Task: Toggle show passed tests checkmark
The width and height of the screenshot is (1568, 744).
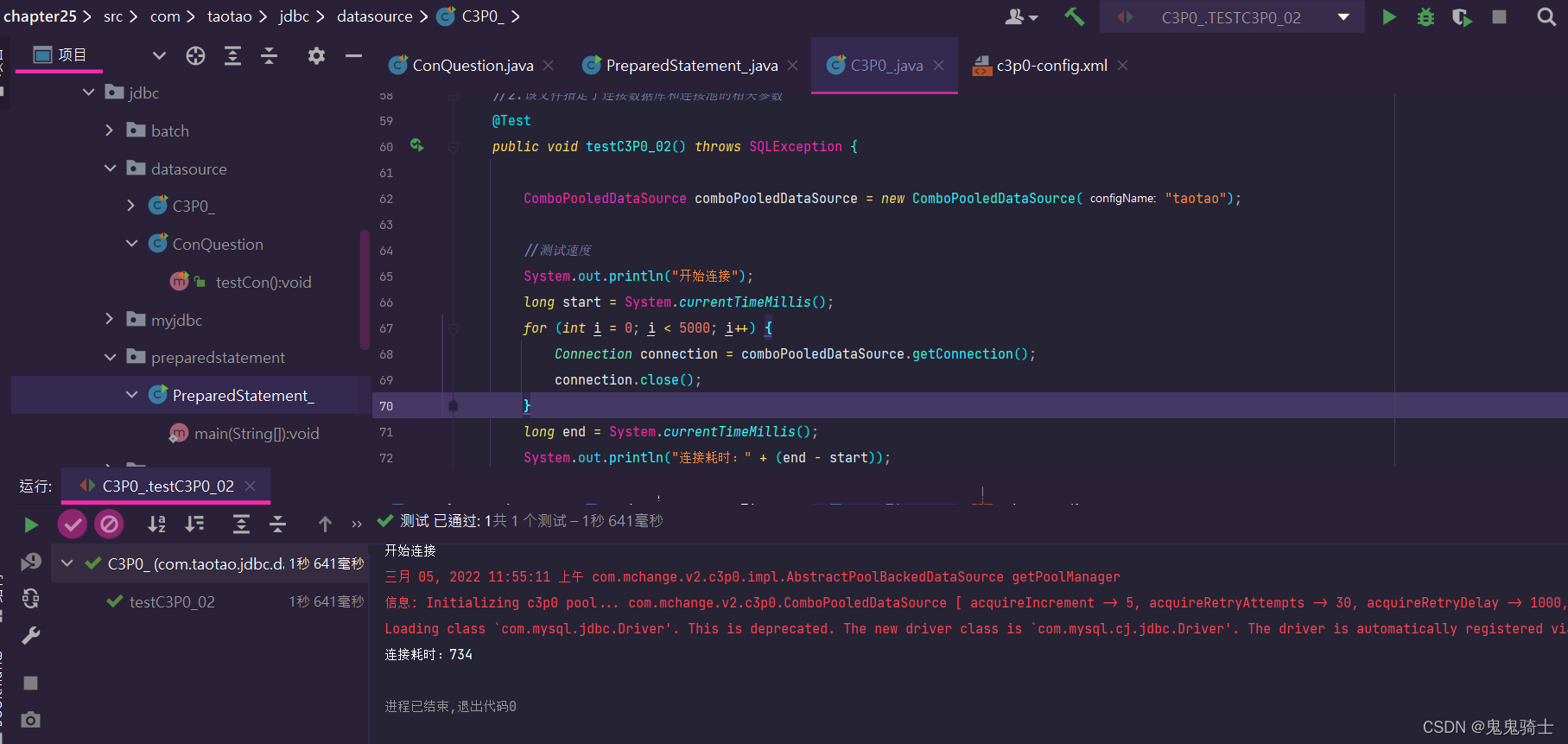Action: [73, 524]
